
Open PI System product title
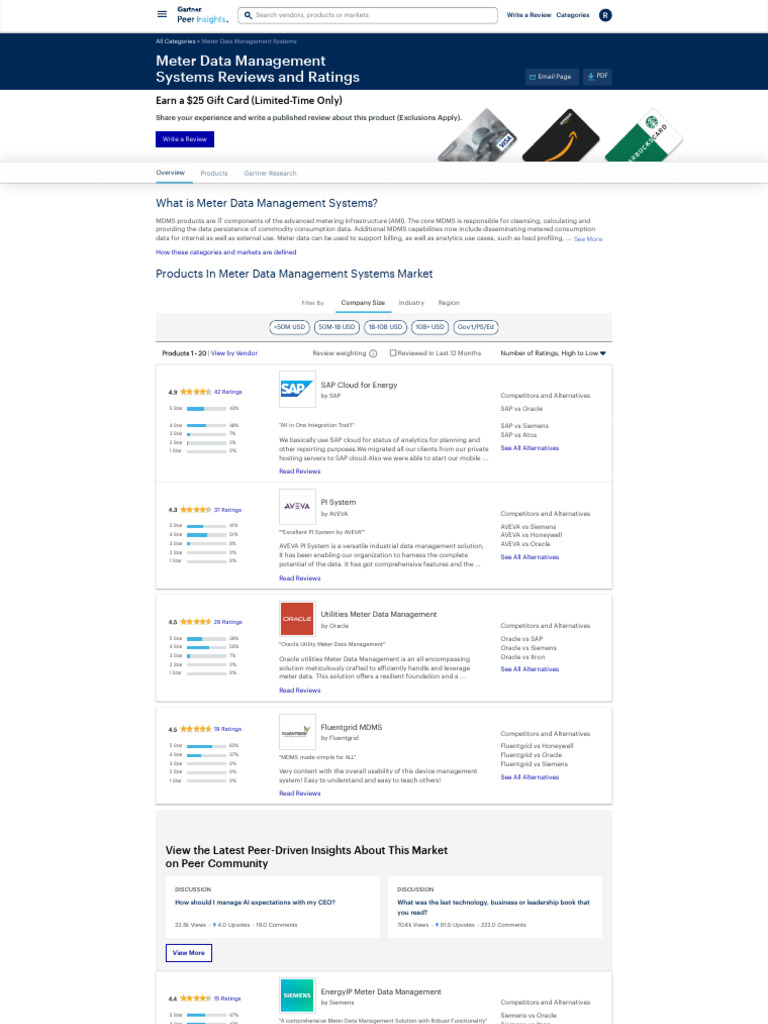click(x=338, y=502)
